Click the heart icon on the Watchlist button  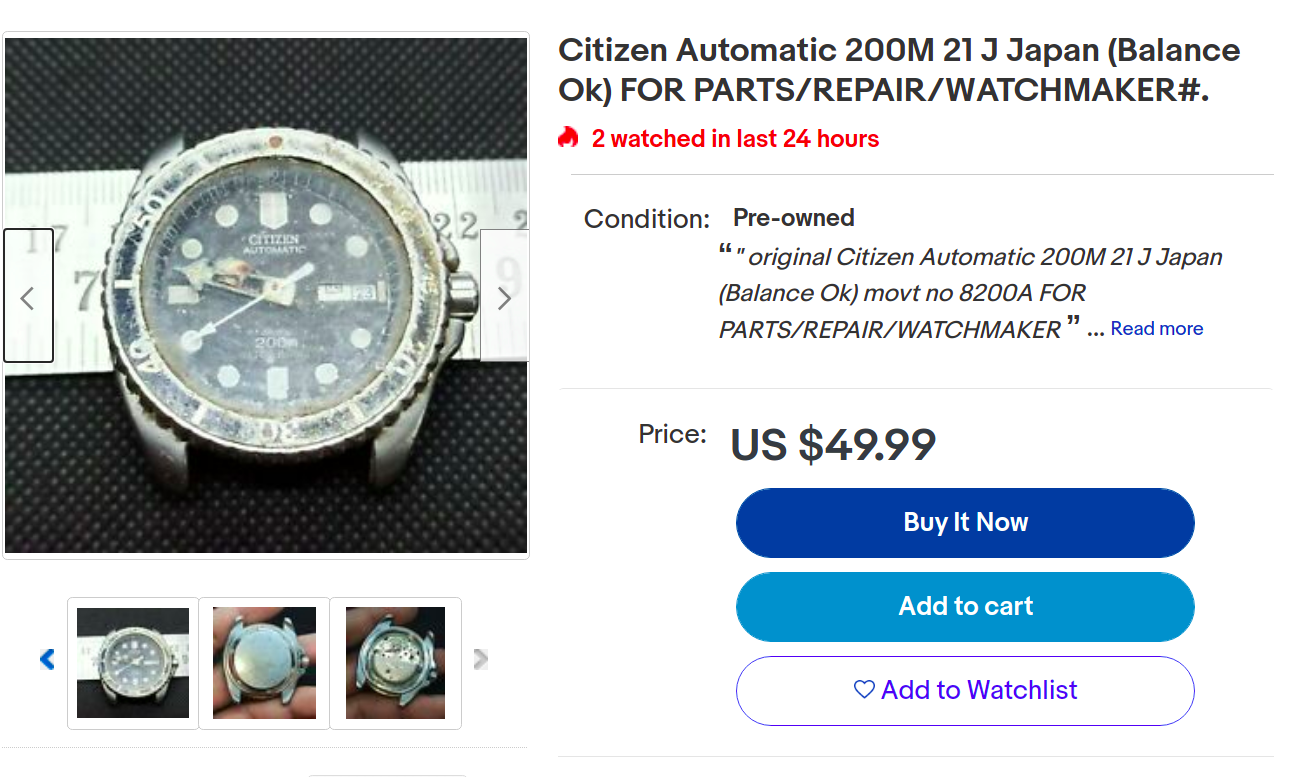tap(864, 689)
